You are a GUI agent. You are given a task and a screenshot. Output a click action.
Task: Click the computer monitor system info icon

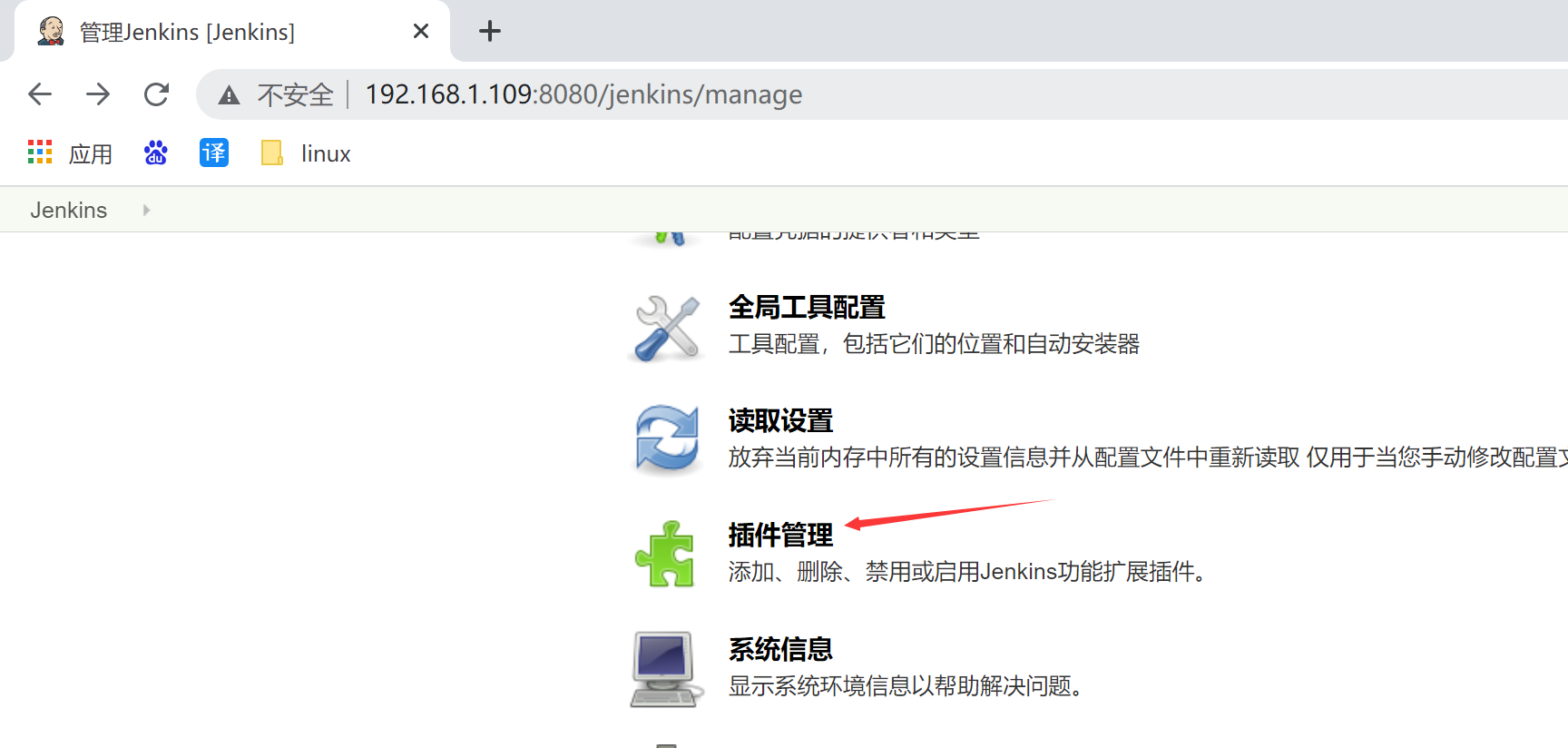coord(665,669)
